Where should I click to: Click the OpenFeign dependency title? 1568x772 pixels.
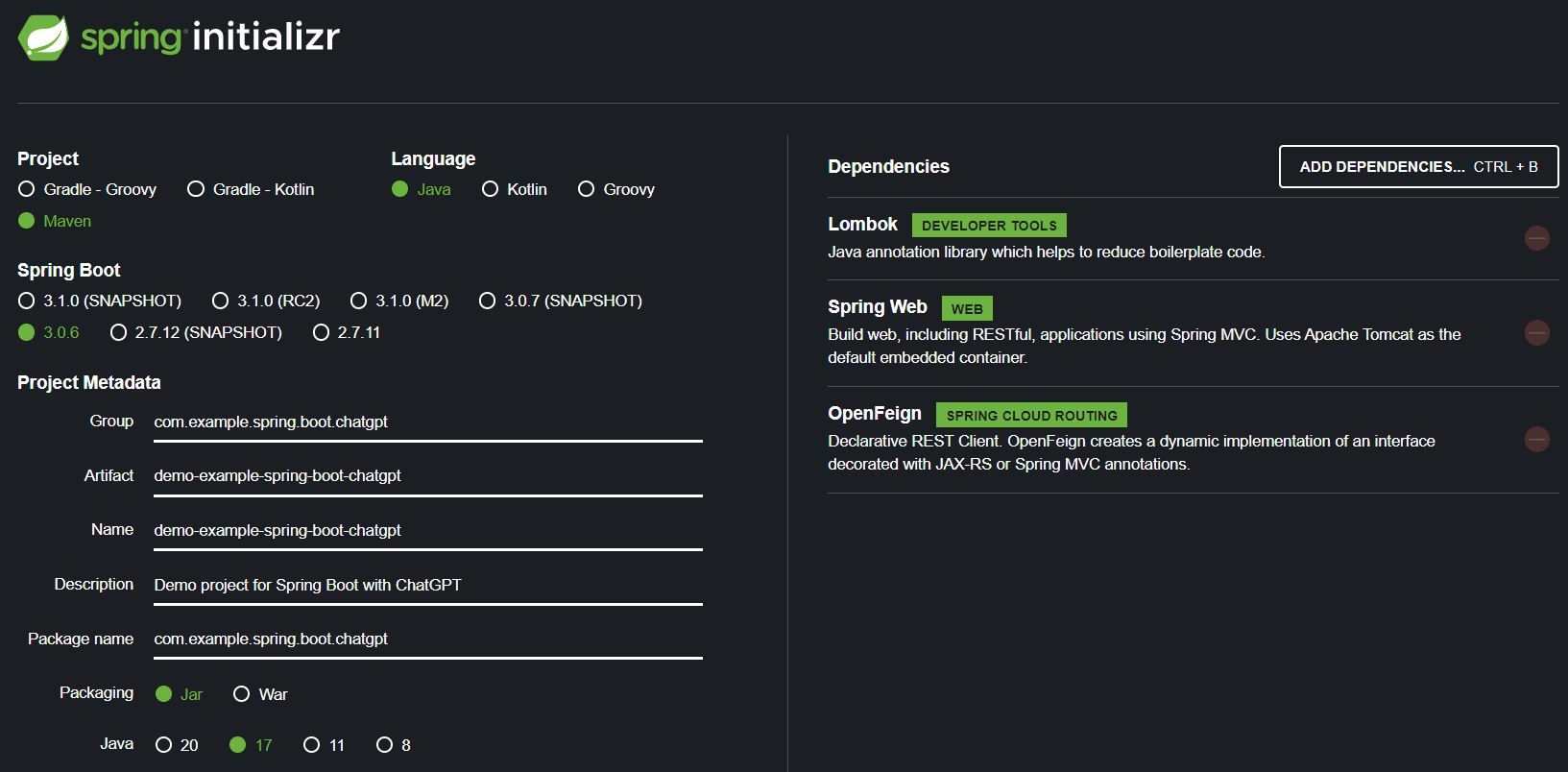[875, 414]
